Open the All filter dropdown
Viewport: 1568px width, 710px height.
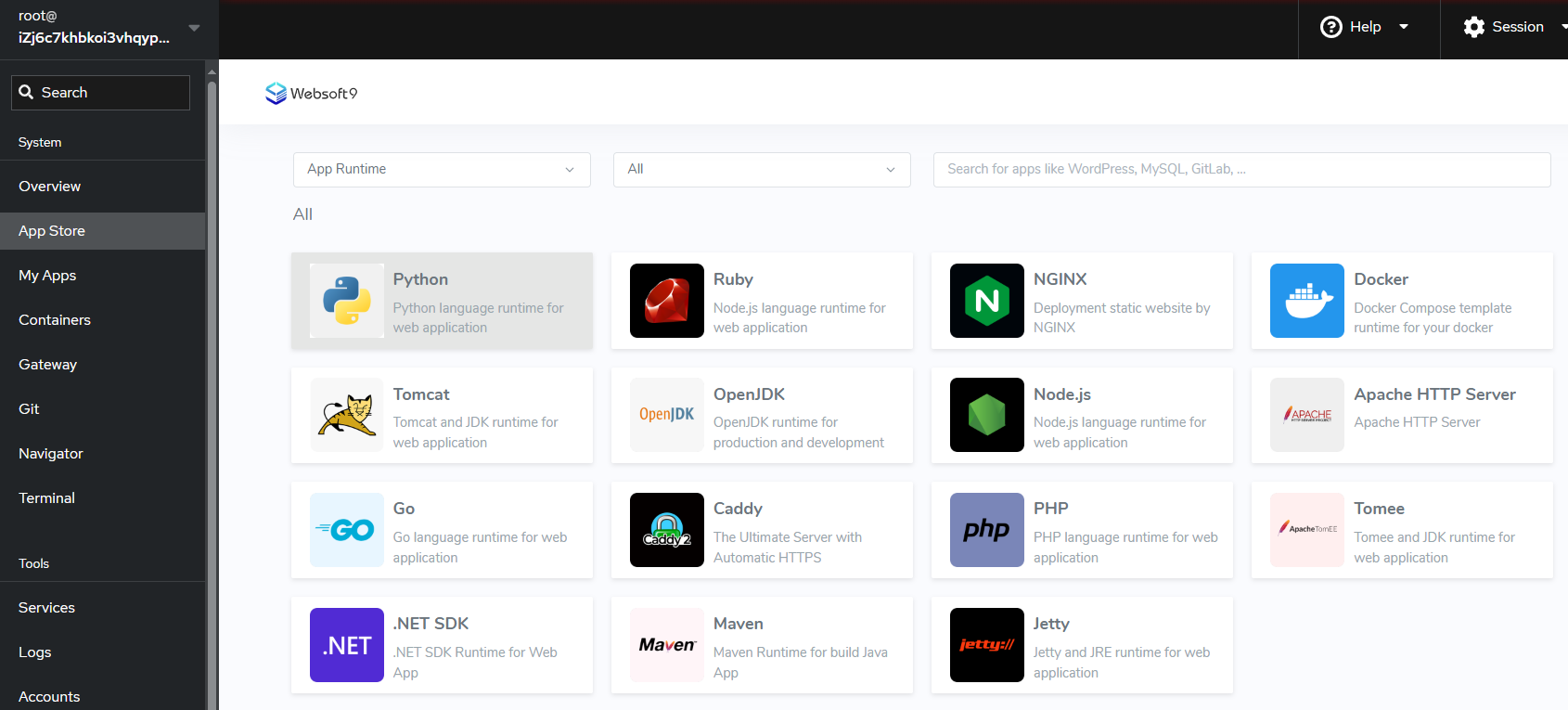[x=761, y=170]
